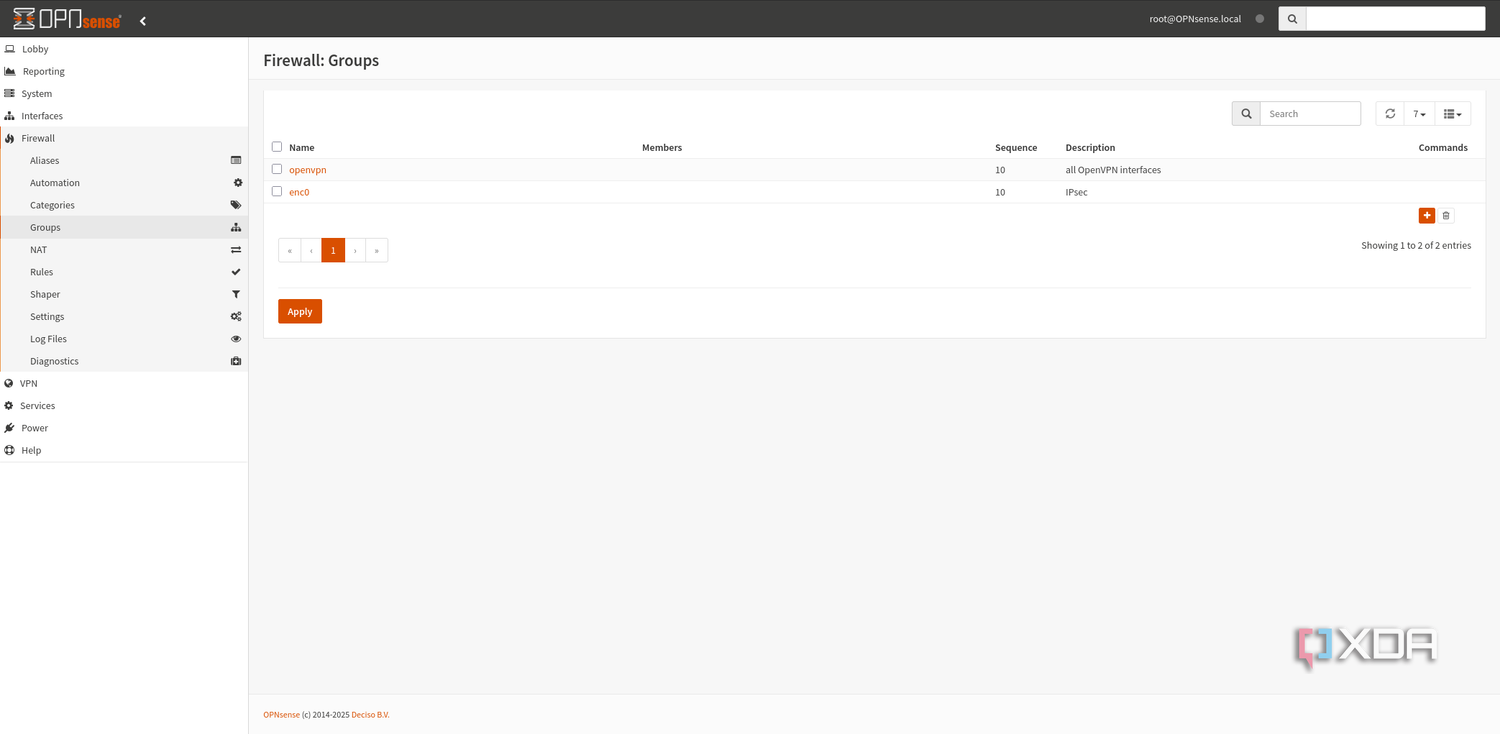The width and height of the screenshot is (1500, 734).
Task: Click the magnifier icon in top quick search
Action: pyautogui.click(x=1292, y=19)
